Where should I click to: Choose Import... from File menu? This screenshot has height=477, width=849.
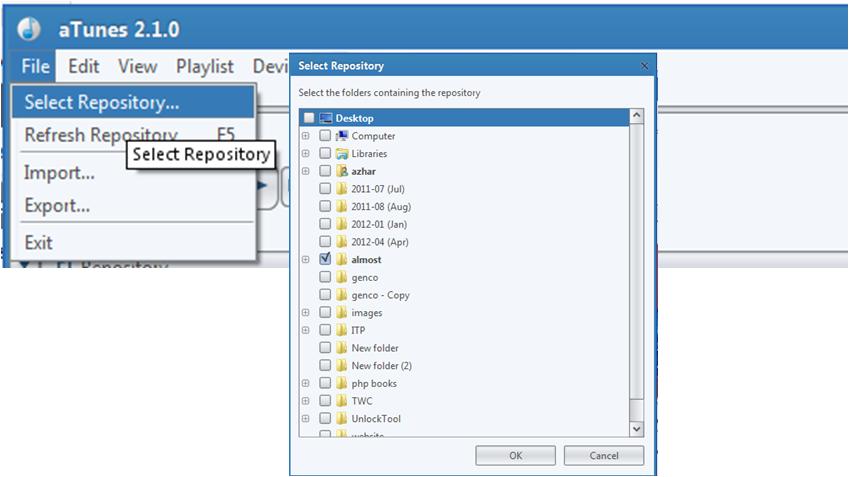tap(133, 173)
